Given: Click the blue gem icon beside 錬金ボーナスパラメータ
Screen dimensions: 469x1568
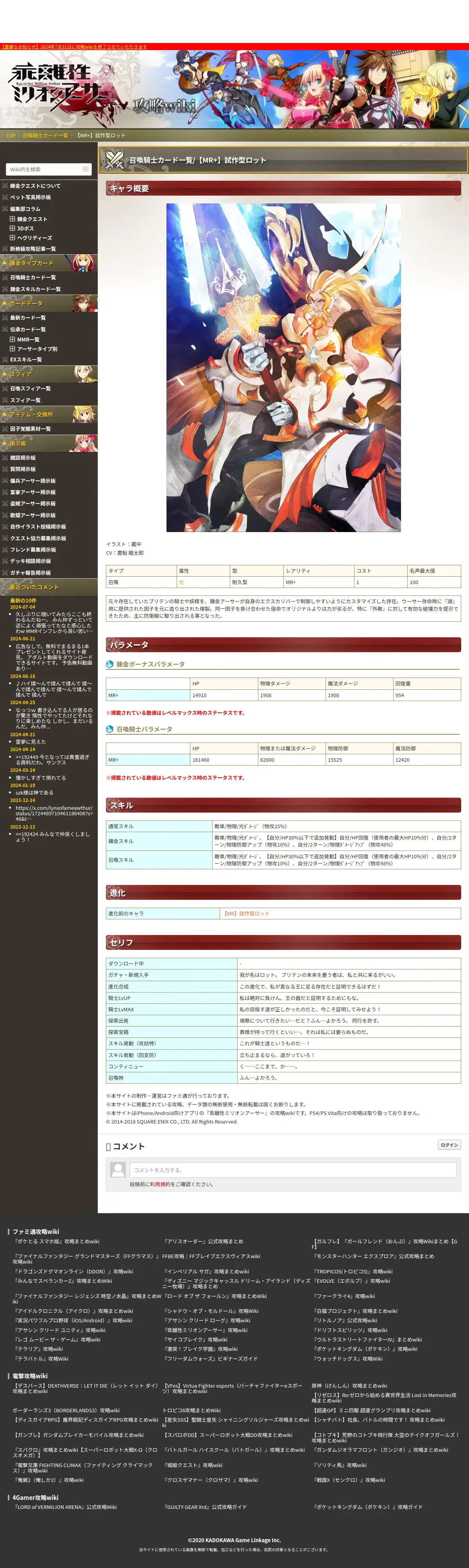Looking at the screenshot, I should 109,664.
